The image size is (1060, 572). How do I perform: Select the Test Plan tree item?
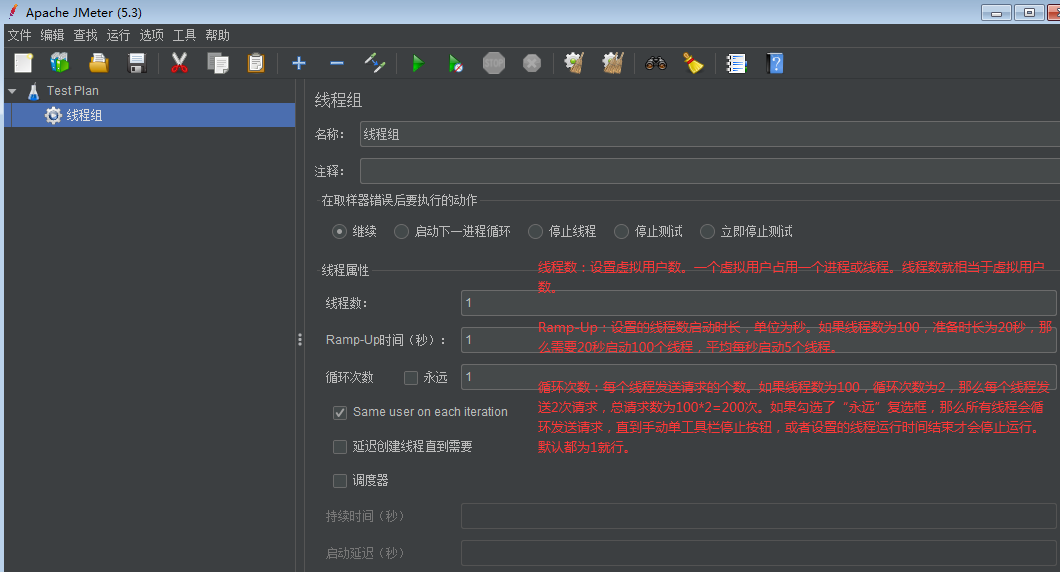click(x=72, y=91)
